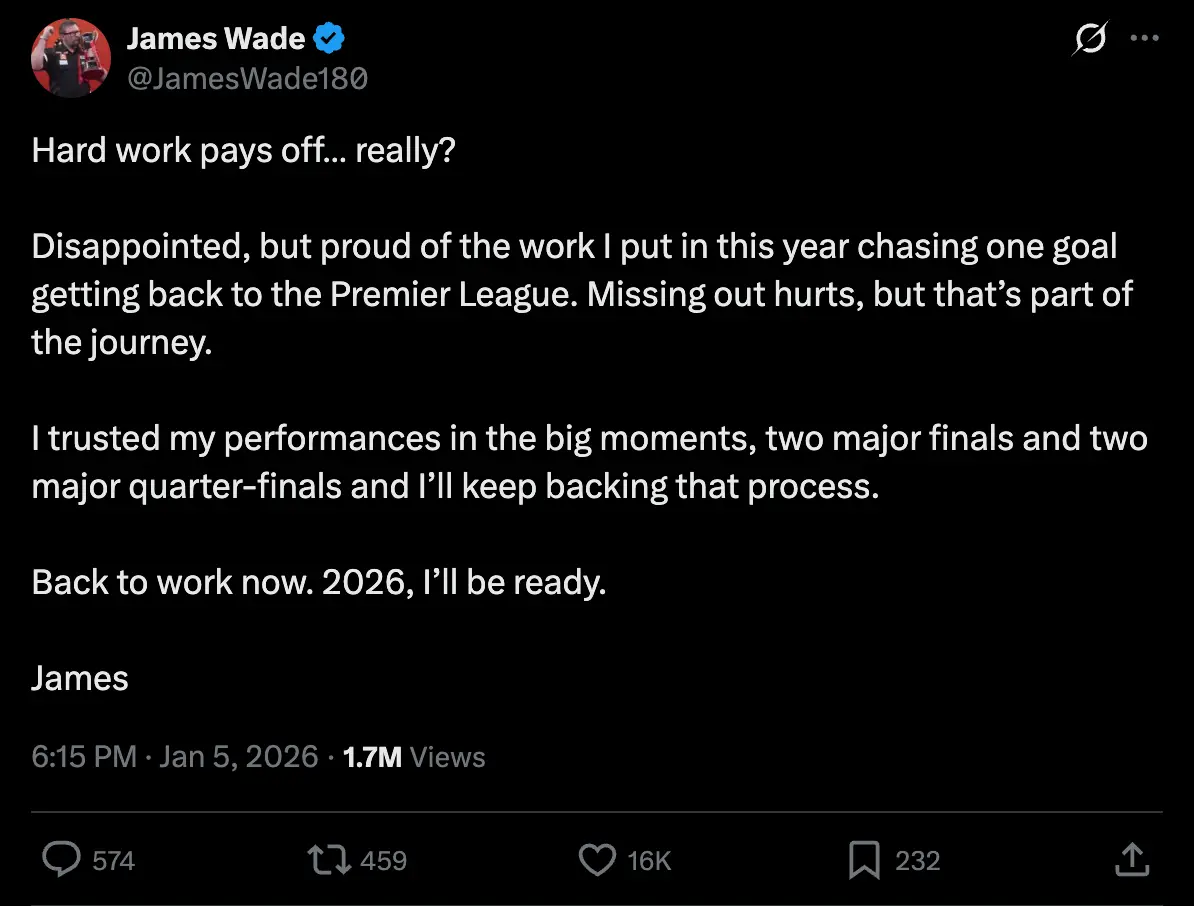Image resolution: width=1194 pixels, height=906 pixels.
Task: Like the post with the heart icon
Action: pyautogui.click(x=597, y=859)
